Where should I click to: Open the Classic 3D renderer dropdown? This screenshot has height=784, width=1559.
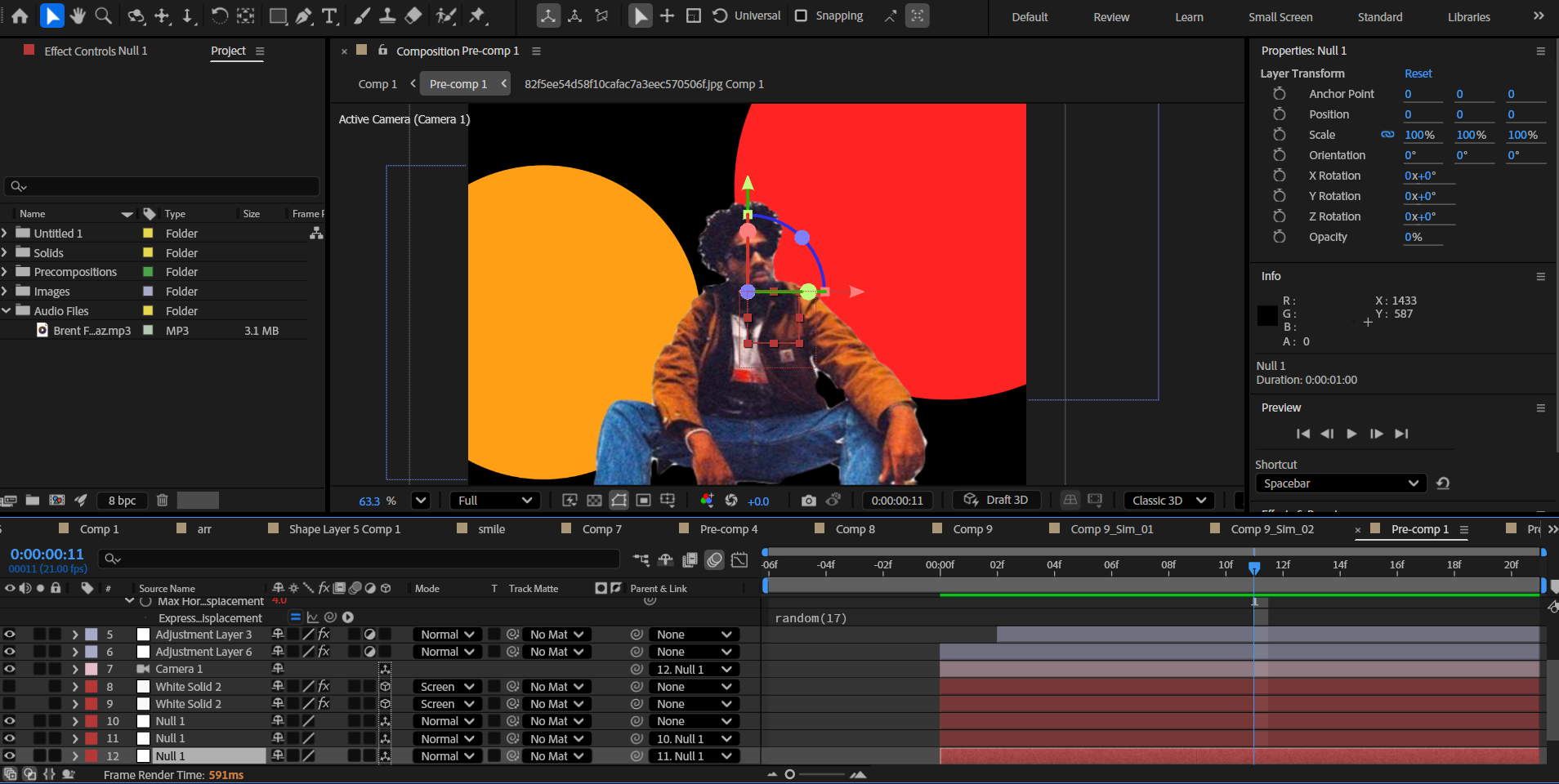click(1168, 501)
